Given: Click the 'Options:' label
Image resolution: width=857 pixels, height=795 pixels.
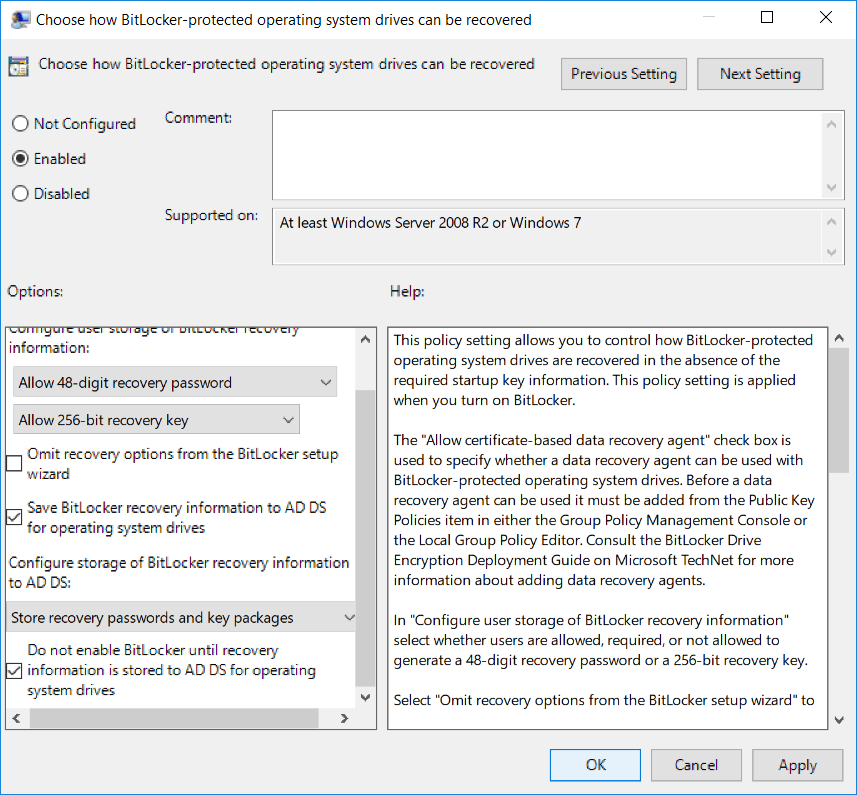Looking at the screenshot, I should pyautogui.click(x=35, y=291).
